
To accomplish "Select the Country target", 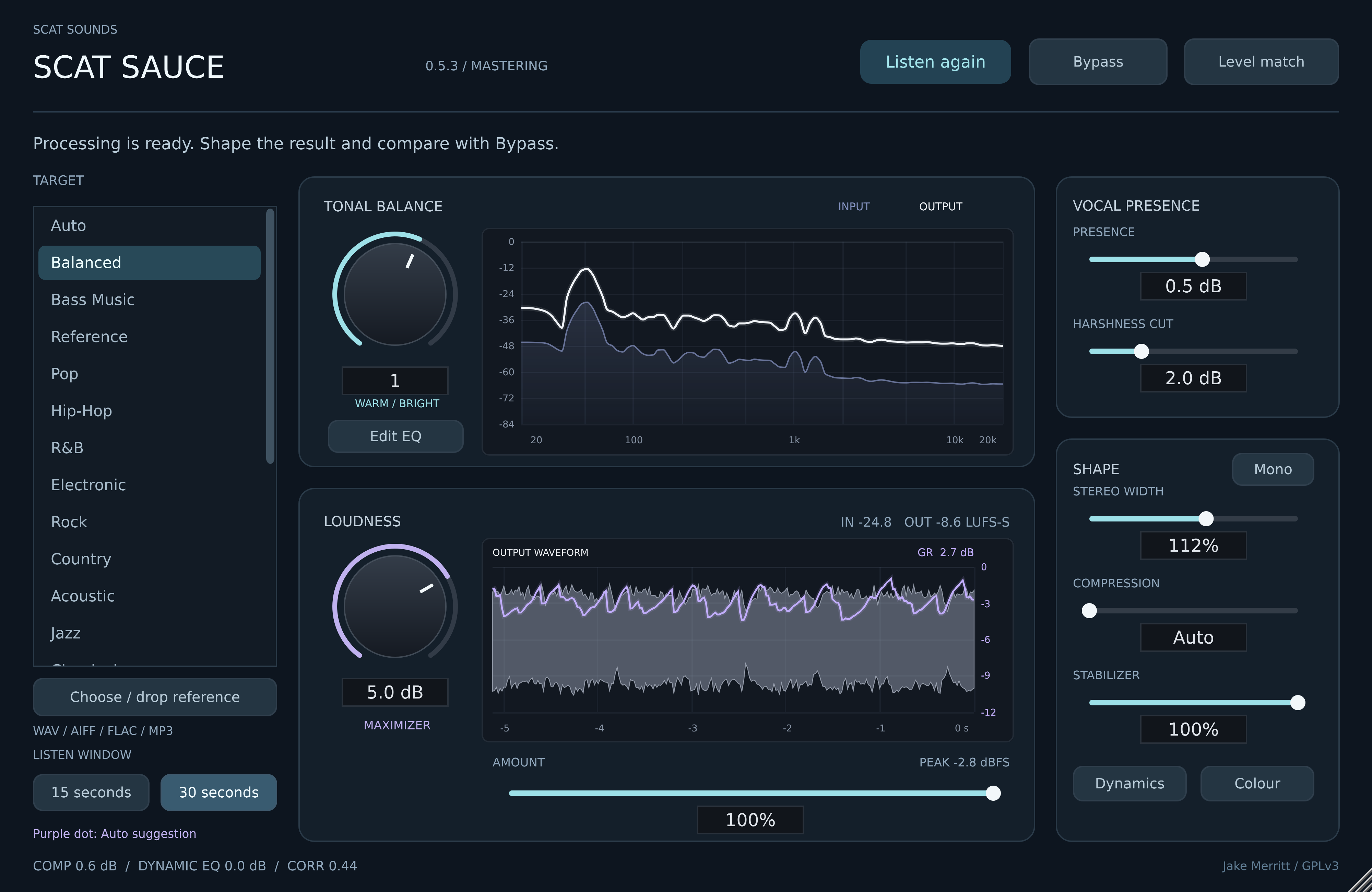I will [149, 559].
